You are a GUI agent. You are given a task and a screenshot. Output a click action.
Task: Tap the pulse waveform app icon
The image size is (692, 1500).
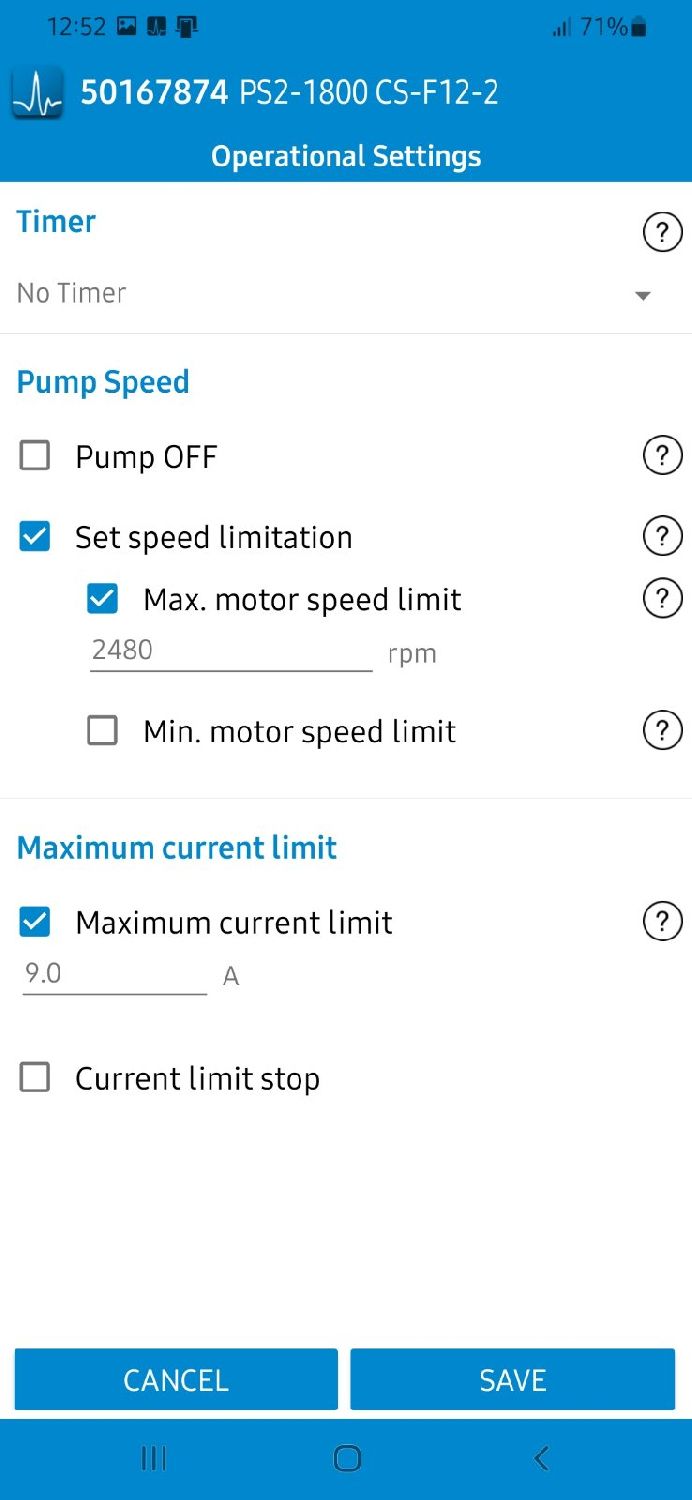pyautogui.click(x=37, y=93)
